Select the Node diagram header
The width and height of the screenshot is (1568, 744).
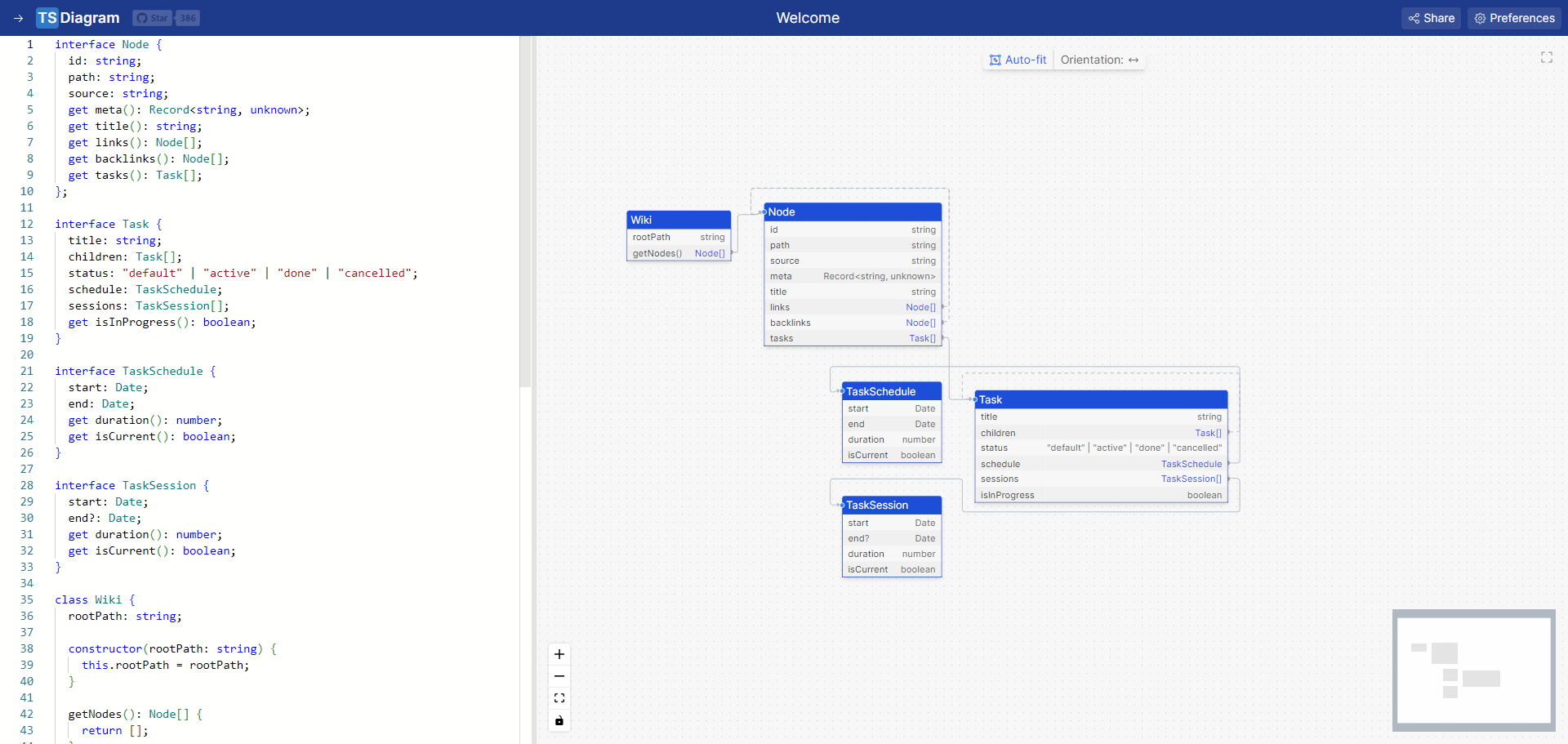point(853,212)
